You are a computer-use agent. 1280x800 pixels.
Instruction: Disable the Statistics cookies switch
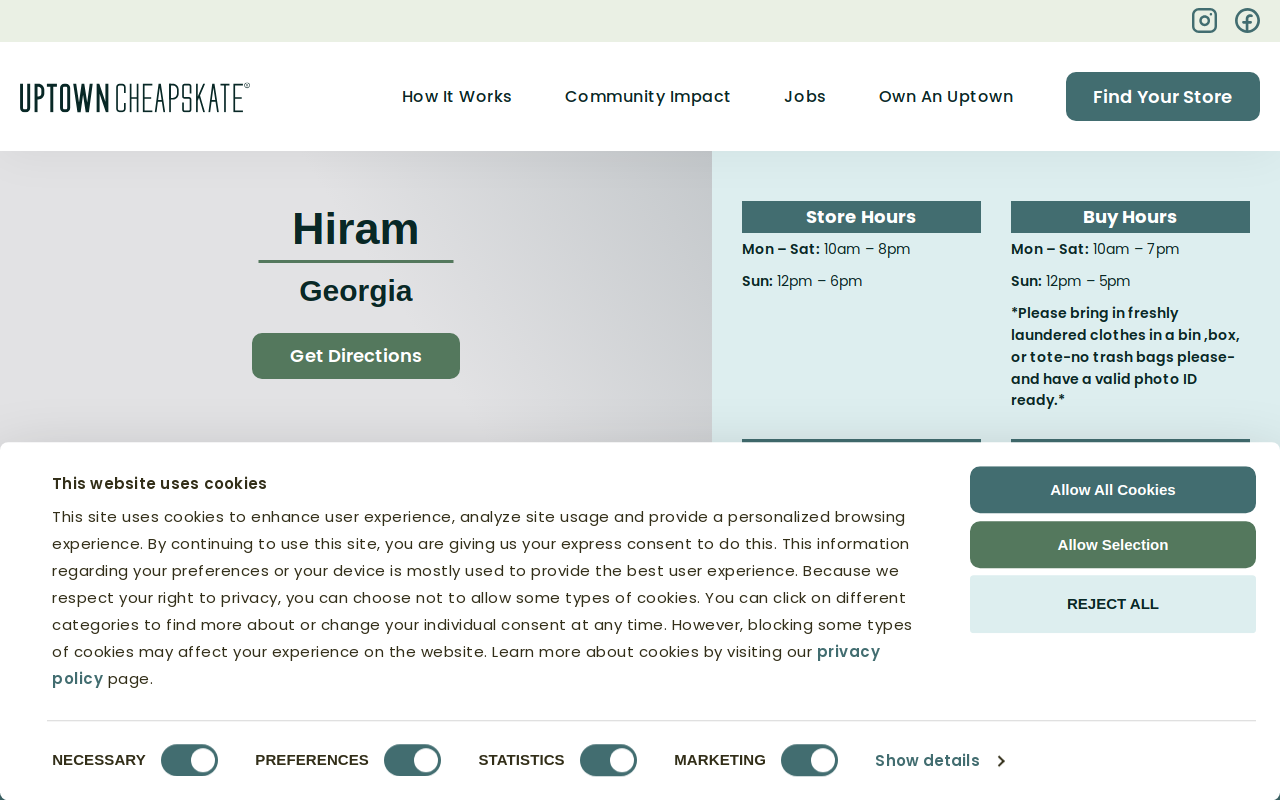click(x=608, y=761)
